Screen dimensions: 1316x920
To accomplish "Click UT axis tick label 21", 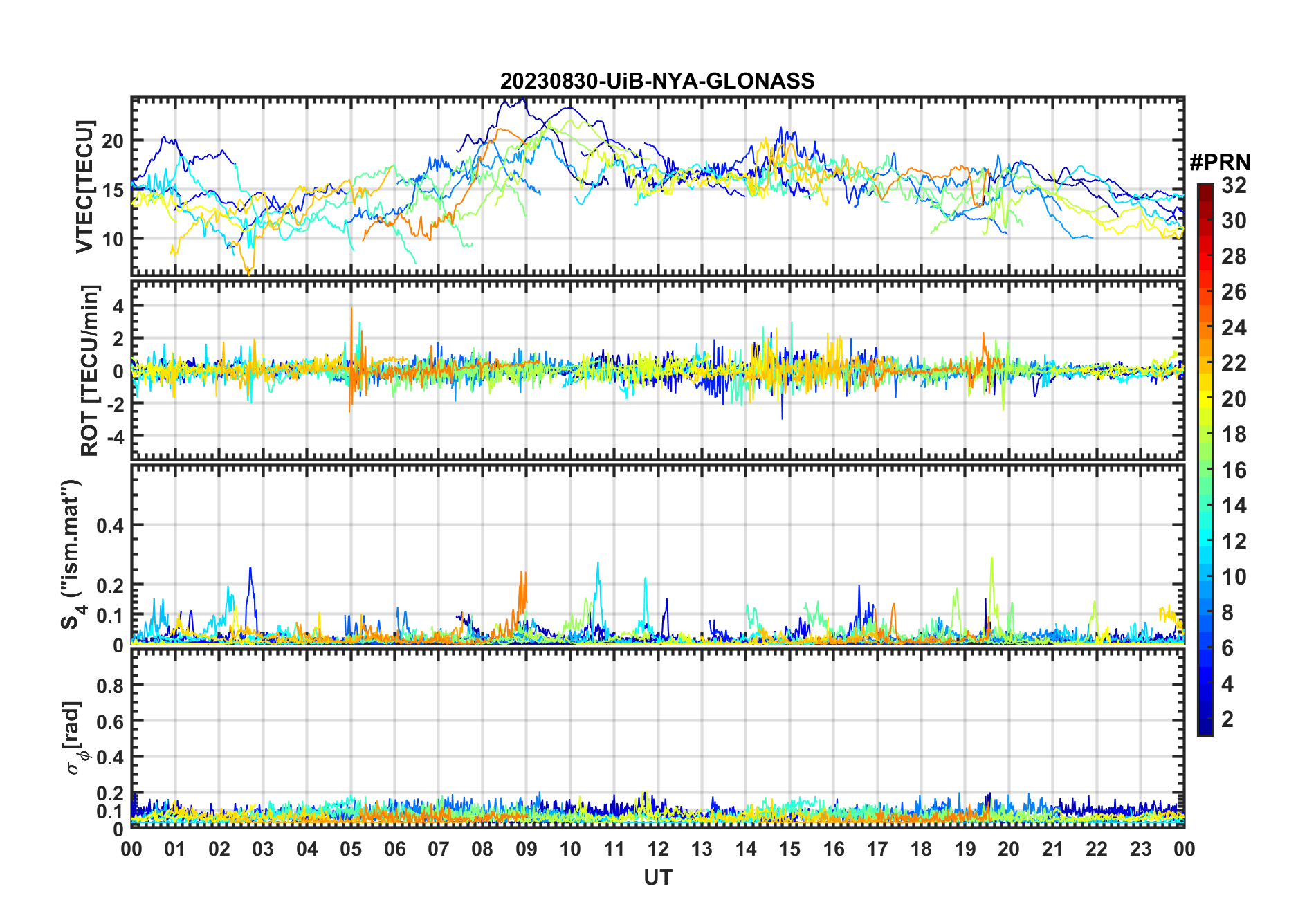I will click(x=1053, y=849).
